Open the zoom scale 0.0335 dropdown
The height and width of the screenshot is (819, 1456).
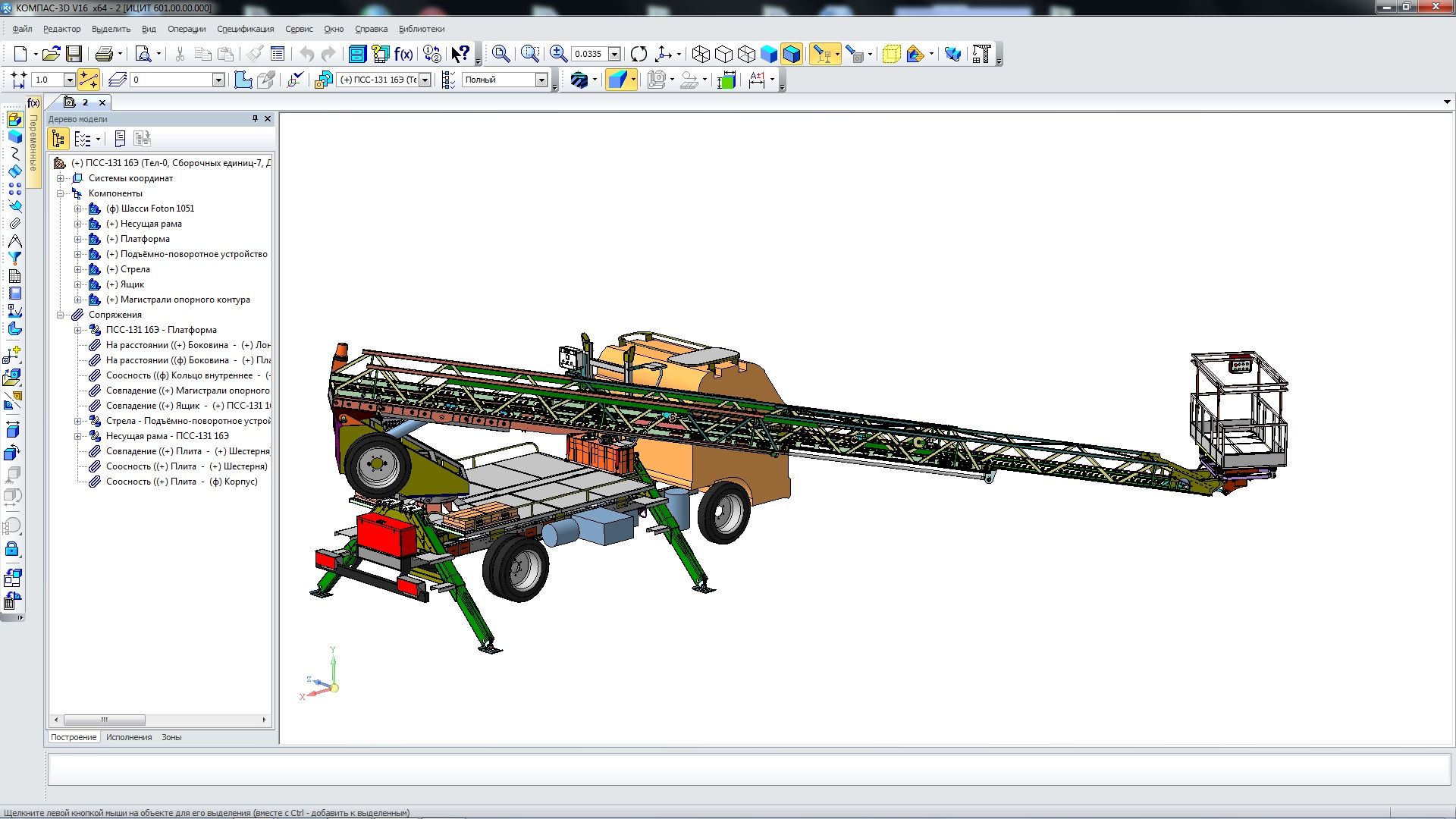[614, 54]
